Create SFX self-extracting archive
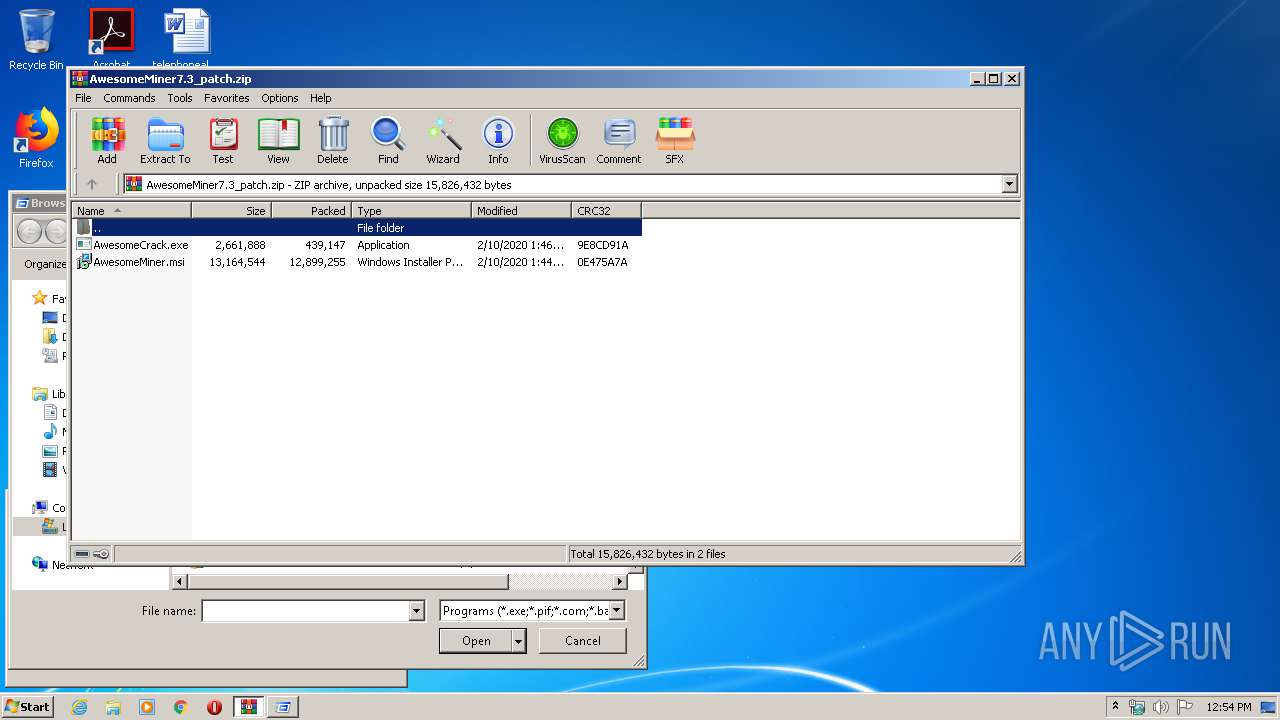 click(675, 140)
